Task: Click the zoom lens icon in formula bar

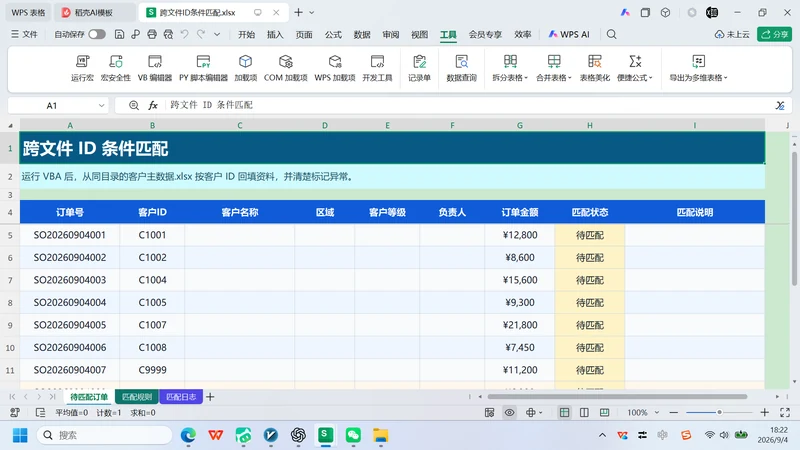Action: (x=134, y=105)
